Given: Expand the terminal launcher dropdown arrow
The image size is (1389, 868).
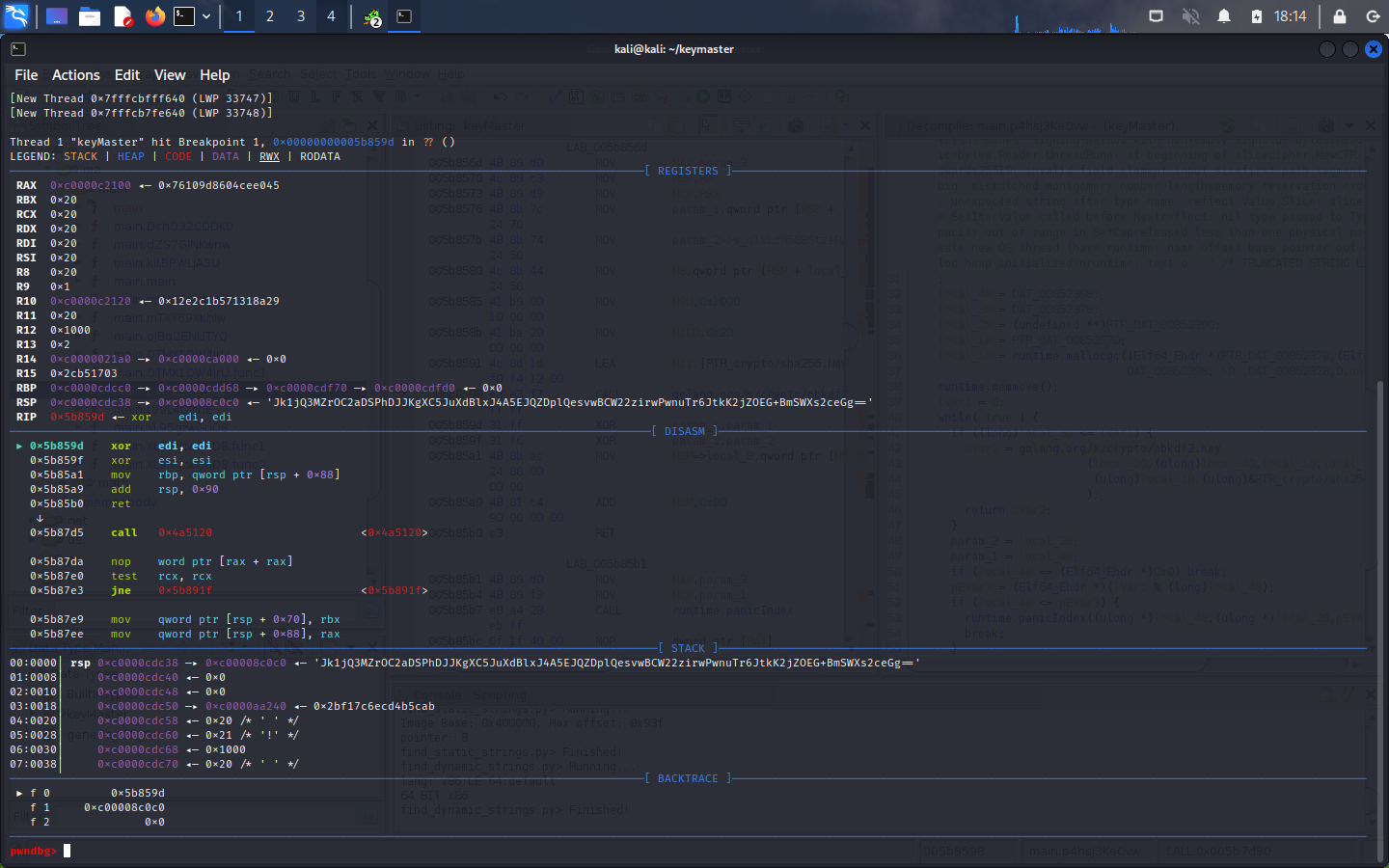Looking at the screenshot, I should point(206,16).
